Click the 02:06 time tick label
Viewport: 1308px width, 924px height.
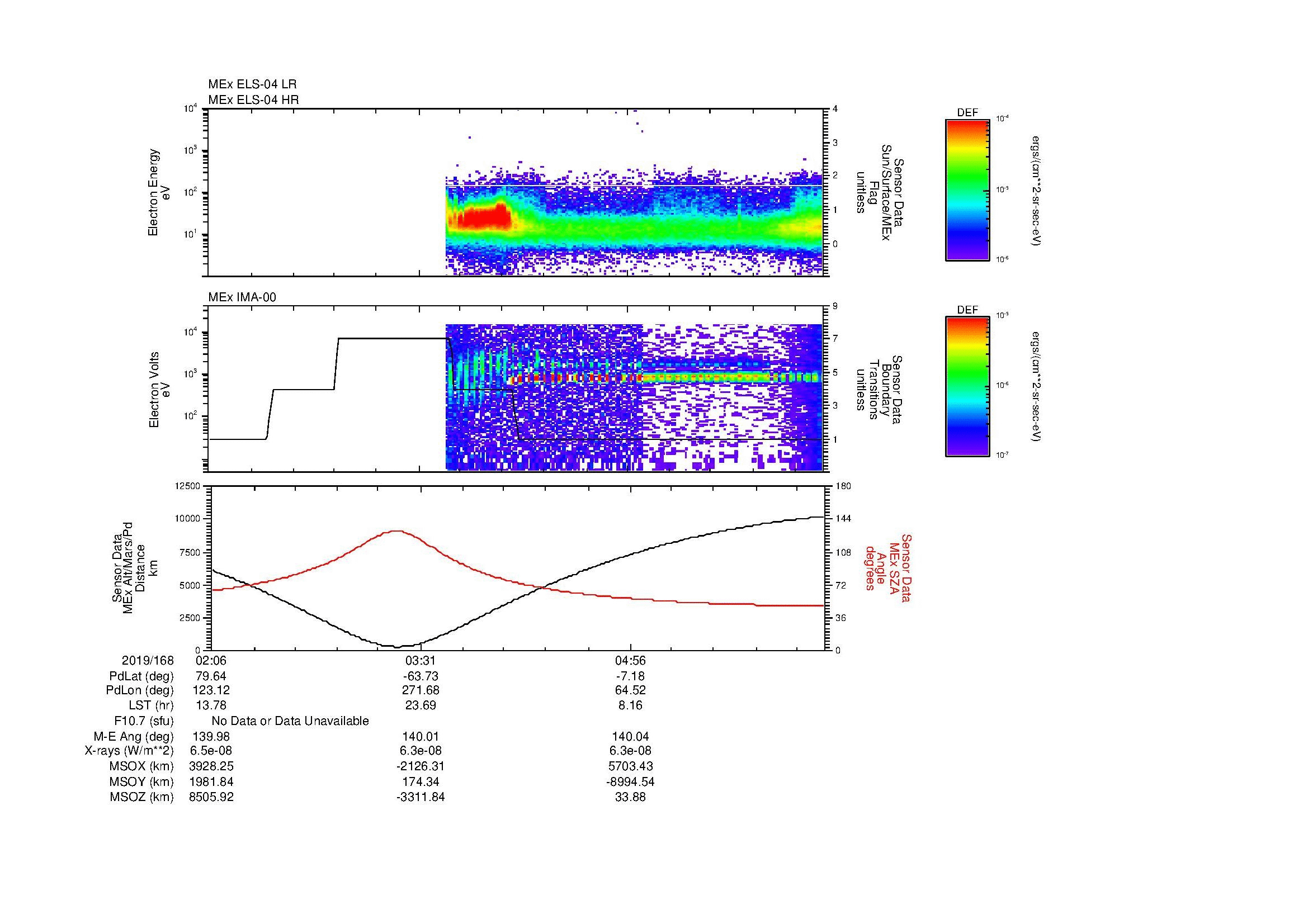pos(211,661)
